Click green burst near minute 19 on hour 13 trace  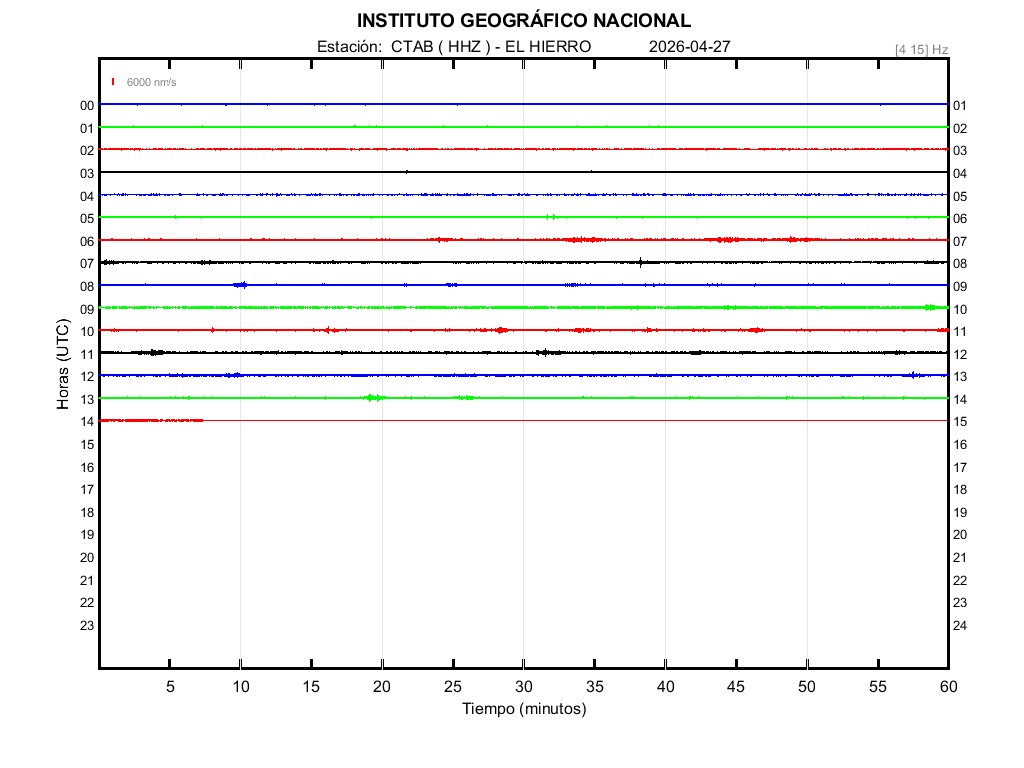click(374, 398)
